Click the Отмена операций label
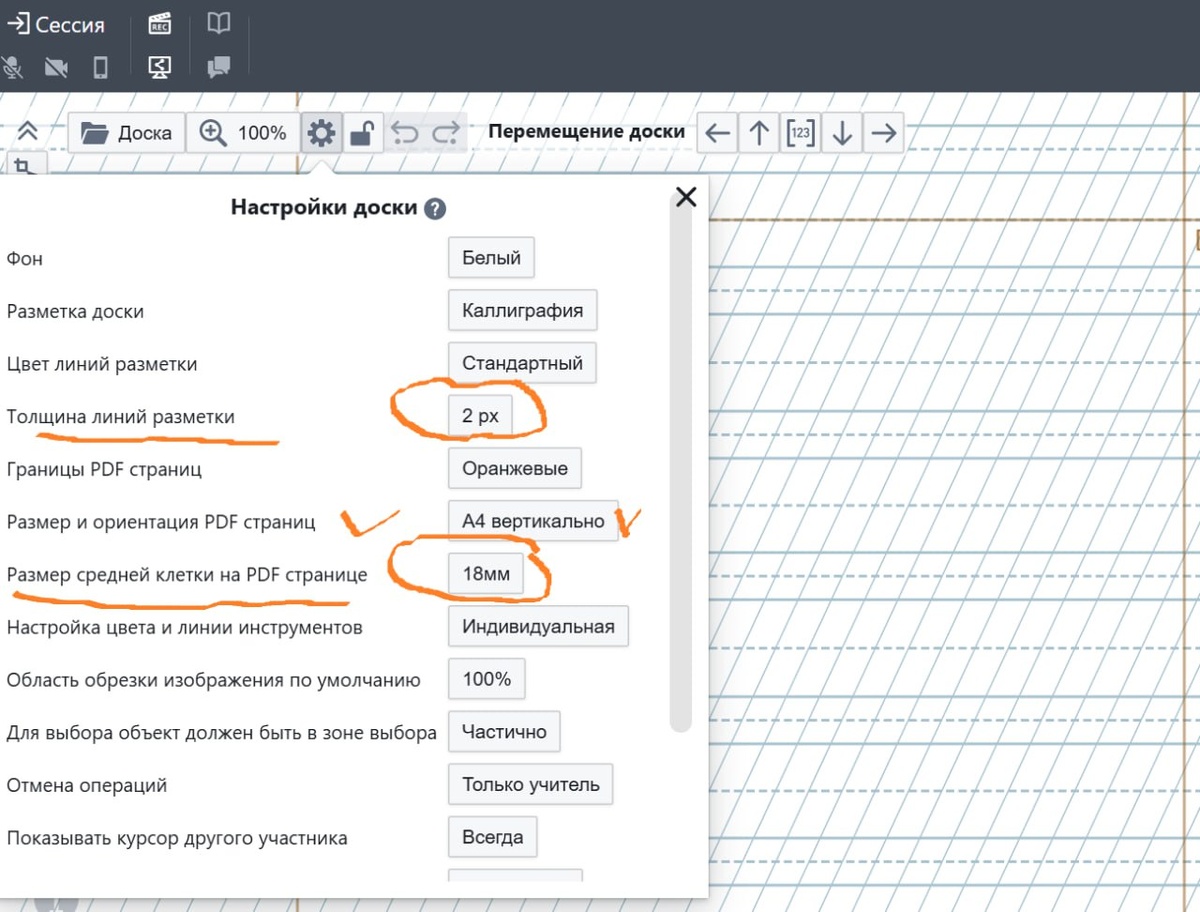The height and width of the screenshot is (912, 1200). (x=87, y=785)
